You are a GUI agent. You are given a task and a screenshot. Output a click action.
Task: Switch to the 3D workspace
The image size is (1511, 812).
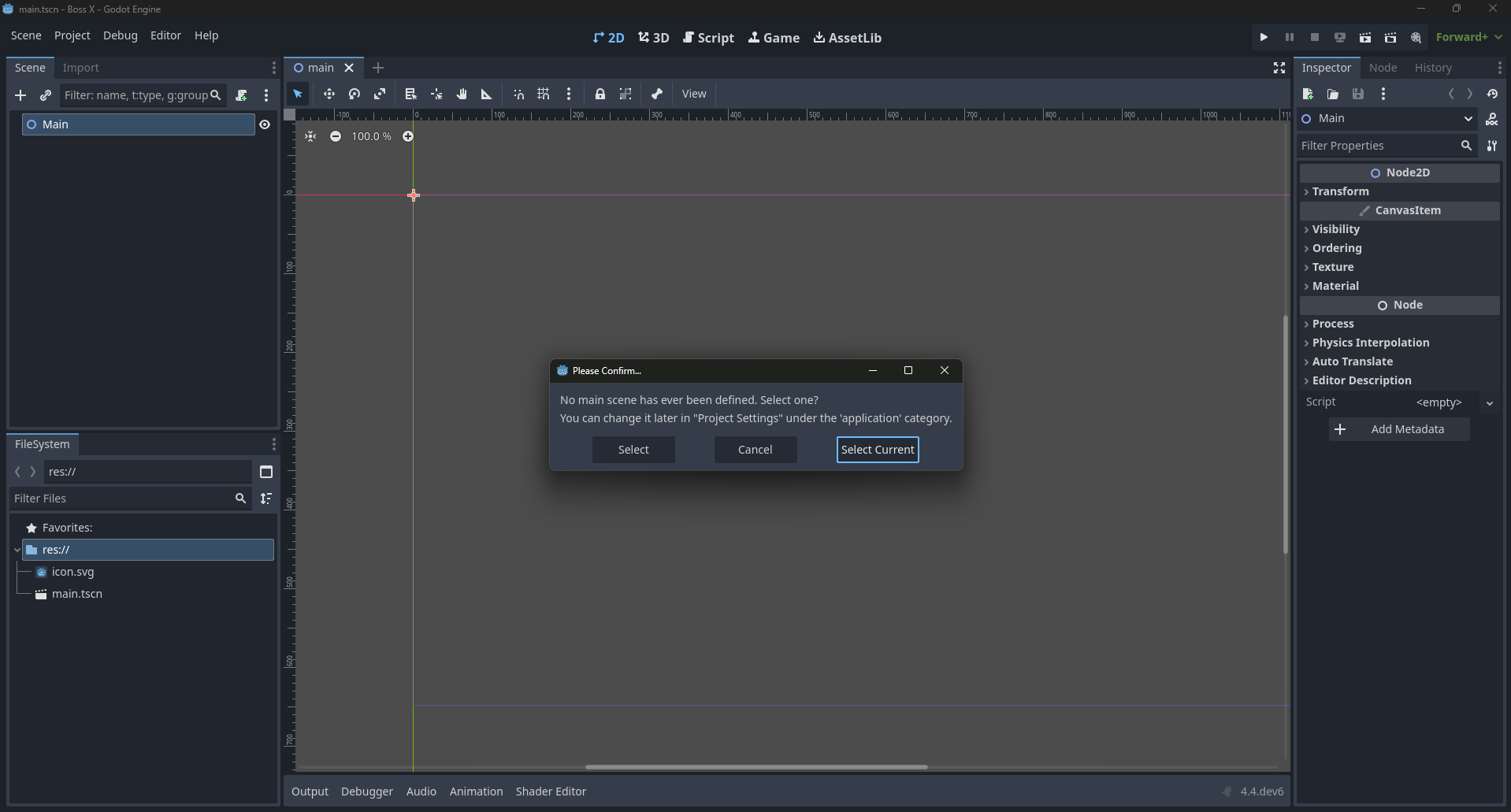click(x=654, y=38)
